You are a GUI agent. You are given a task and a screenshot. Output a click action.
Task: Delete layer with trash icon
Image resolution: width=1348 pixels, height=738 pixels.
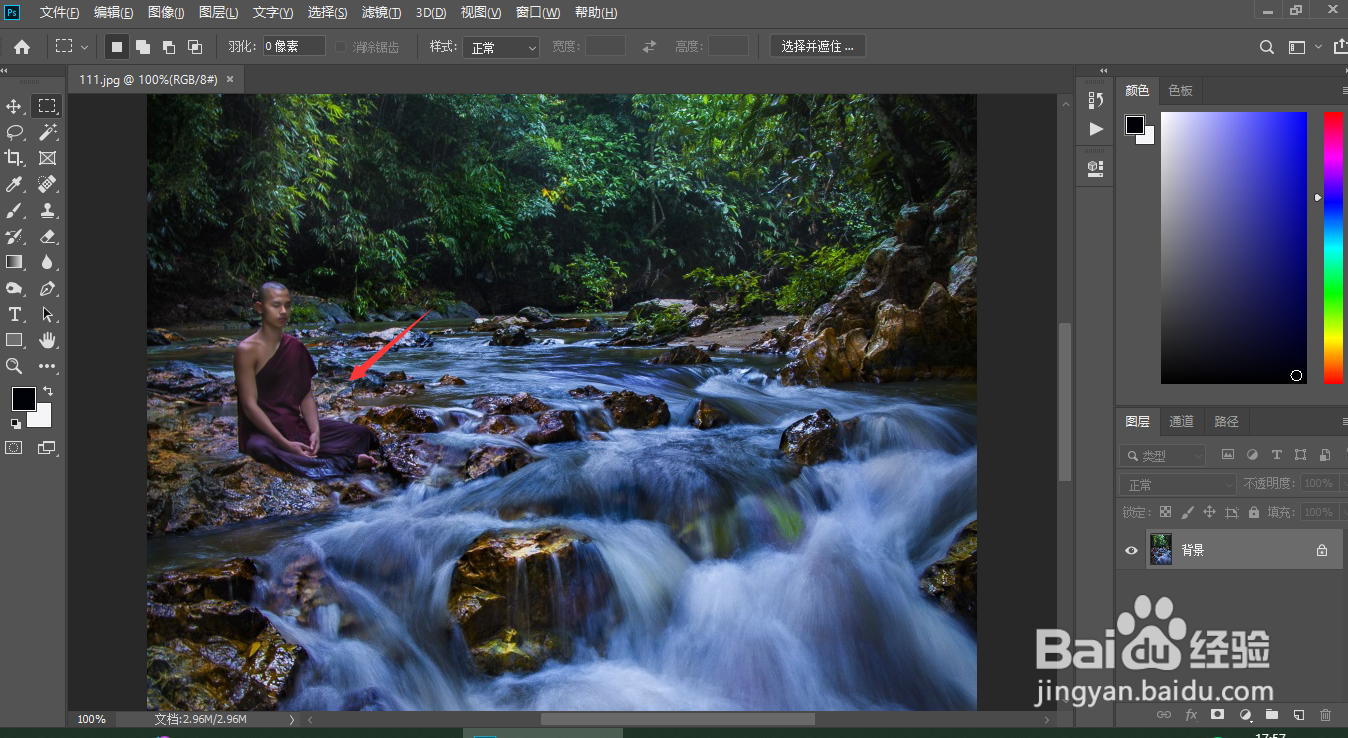[1325, 715]
